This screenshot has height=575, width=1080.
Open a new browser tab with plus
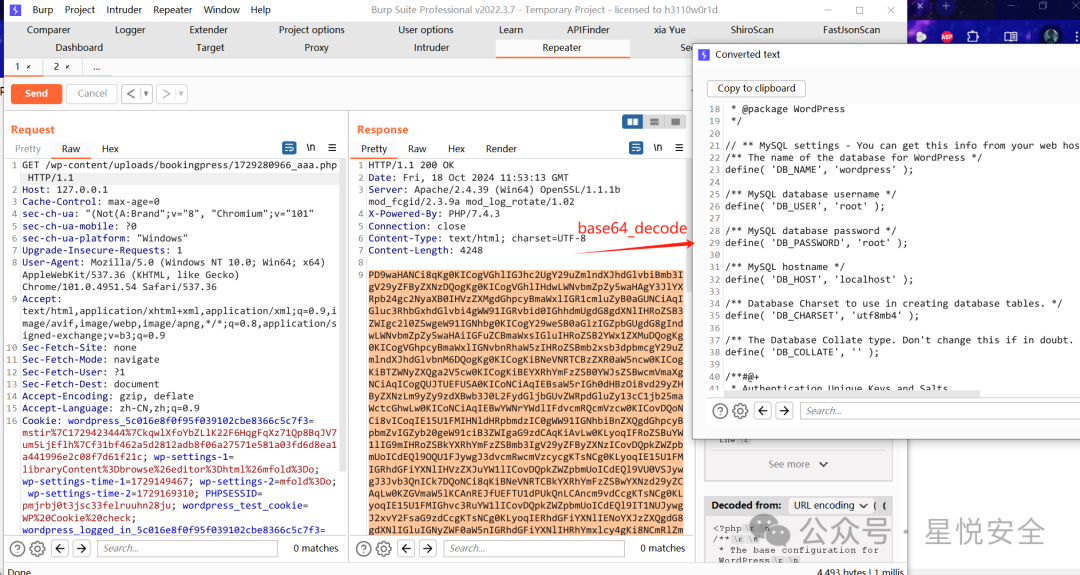coord(946,6)
